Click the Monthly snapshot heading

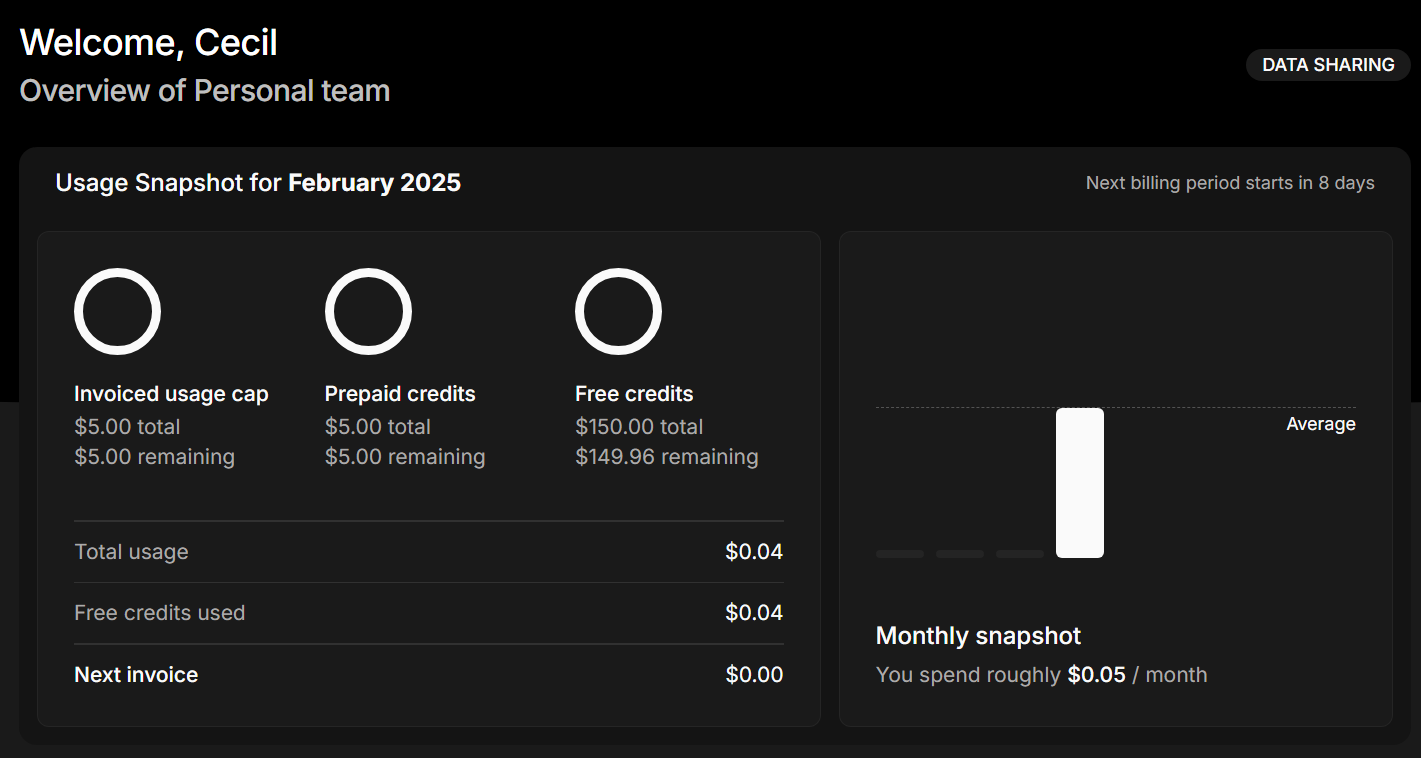(x=978, y=636)
